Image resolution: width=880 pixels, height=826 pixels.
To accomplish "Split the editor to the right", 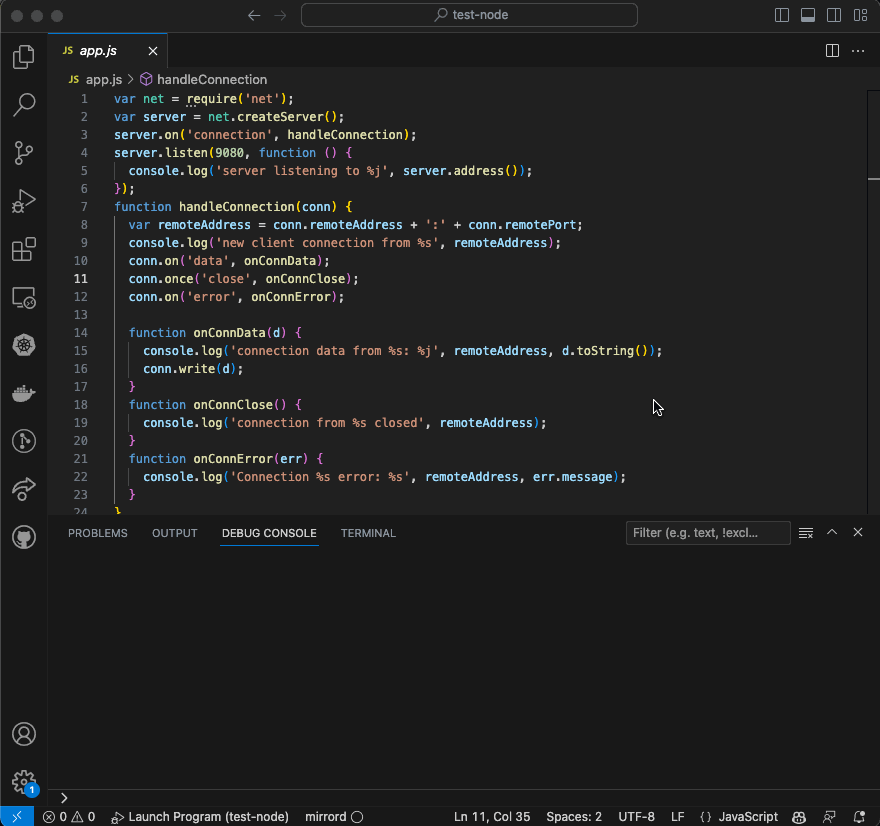I will 832,50.
